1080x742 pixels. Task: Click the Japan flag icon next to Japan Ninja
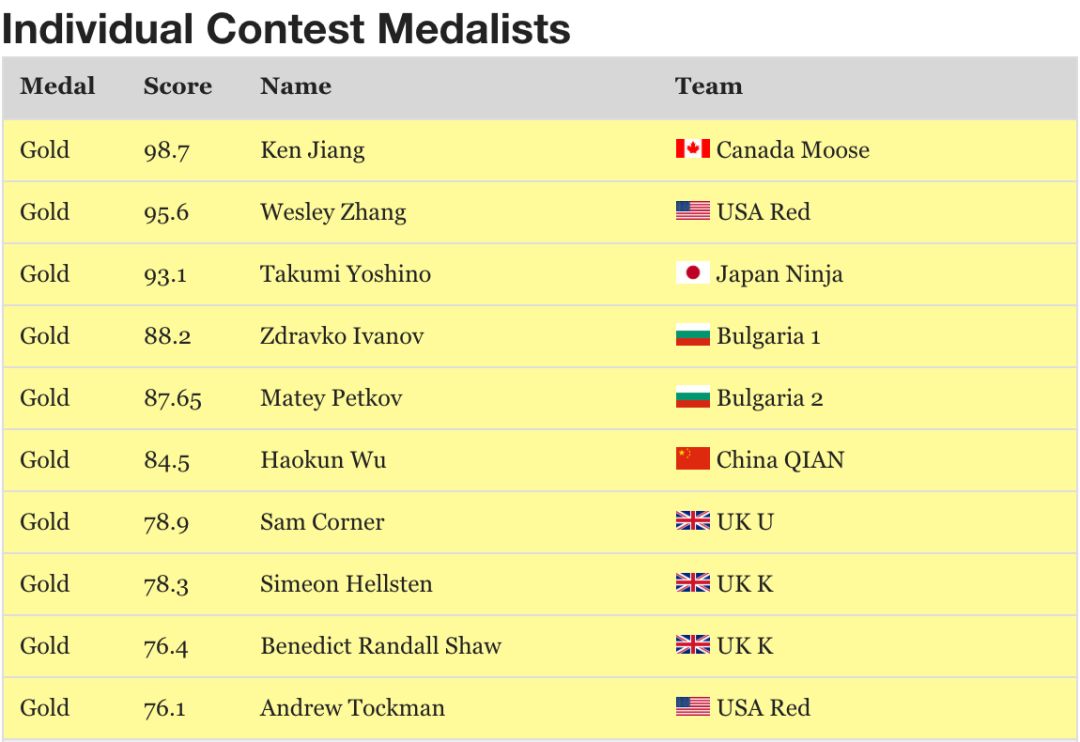[692, 273]
